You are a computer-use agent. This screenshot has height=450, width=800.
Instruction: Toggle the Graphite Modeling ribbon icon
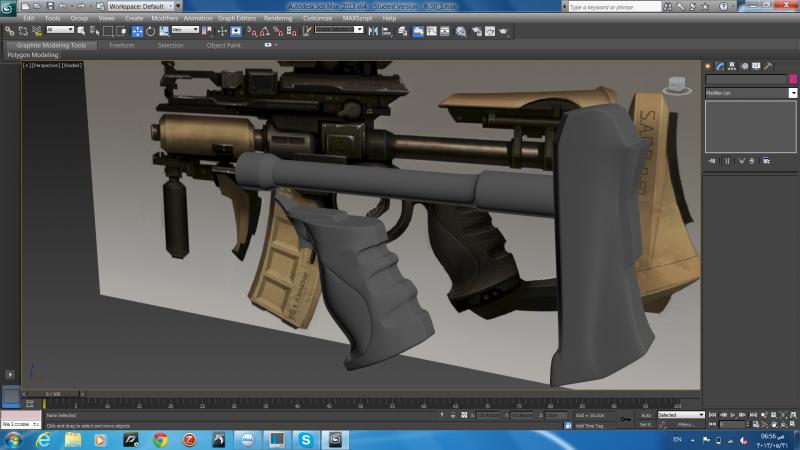[418, 31]
